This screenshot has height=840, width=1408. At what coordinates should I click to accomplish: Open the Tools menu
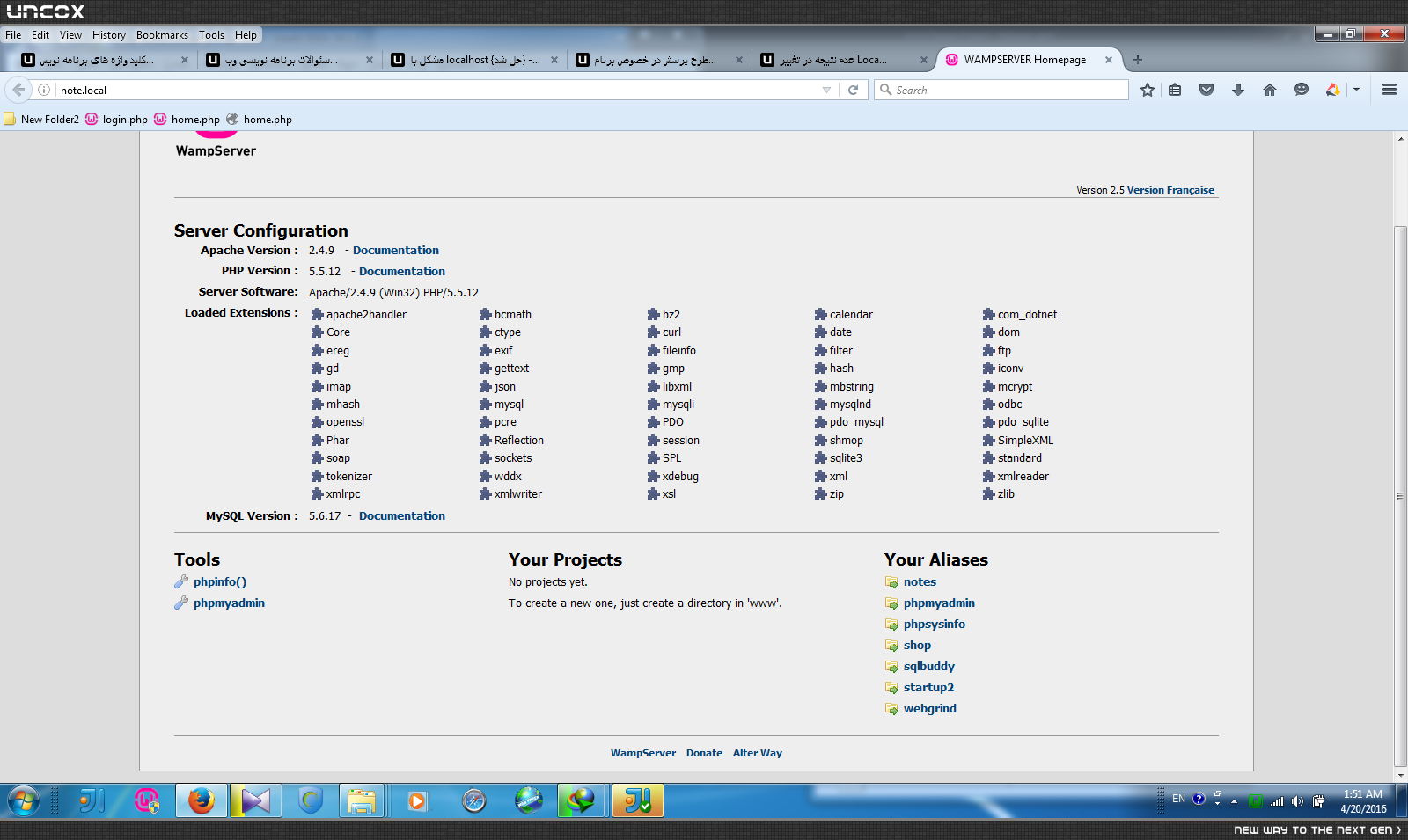tap(211, 35)
